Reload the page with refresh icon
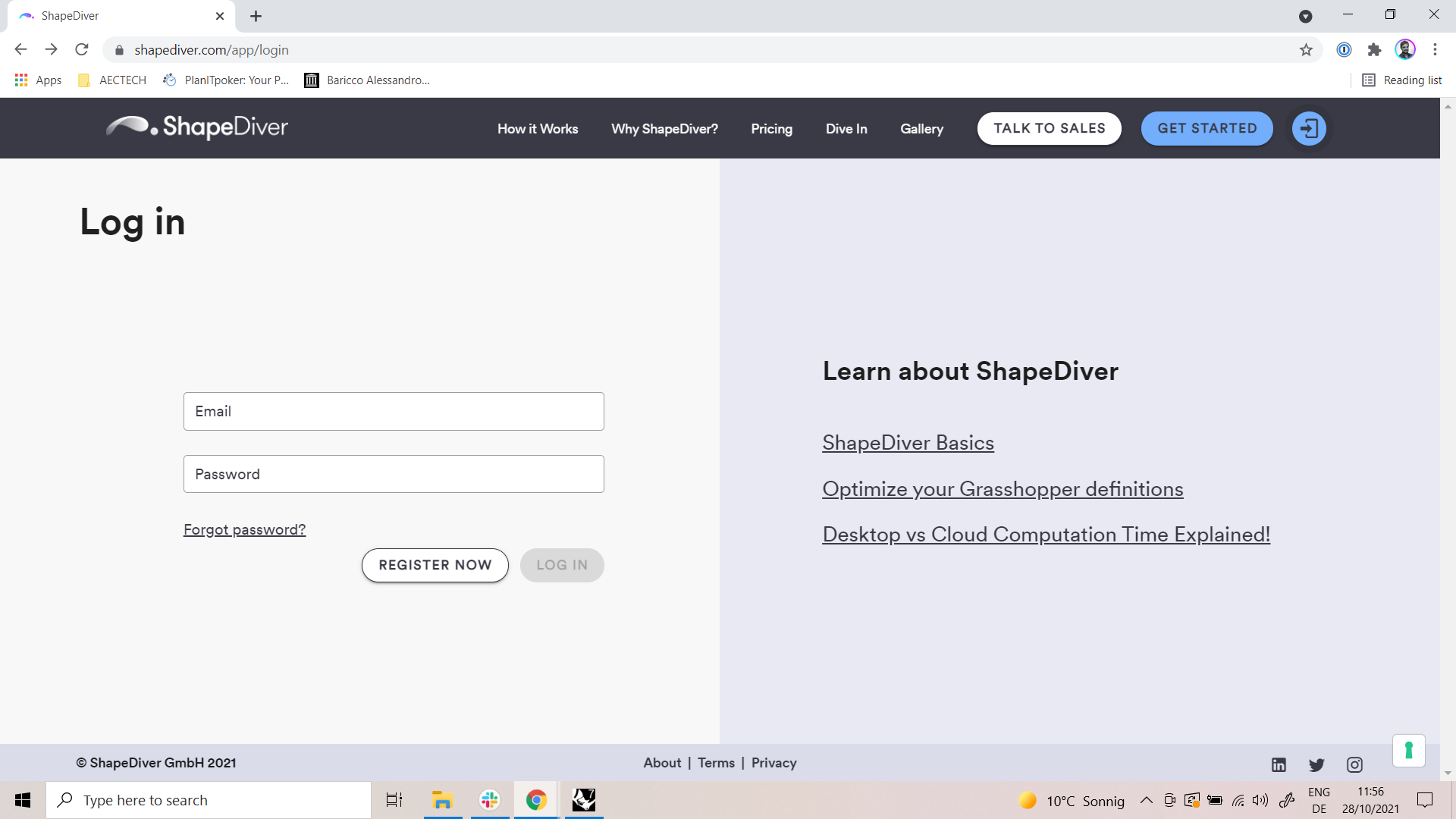 82,50
